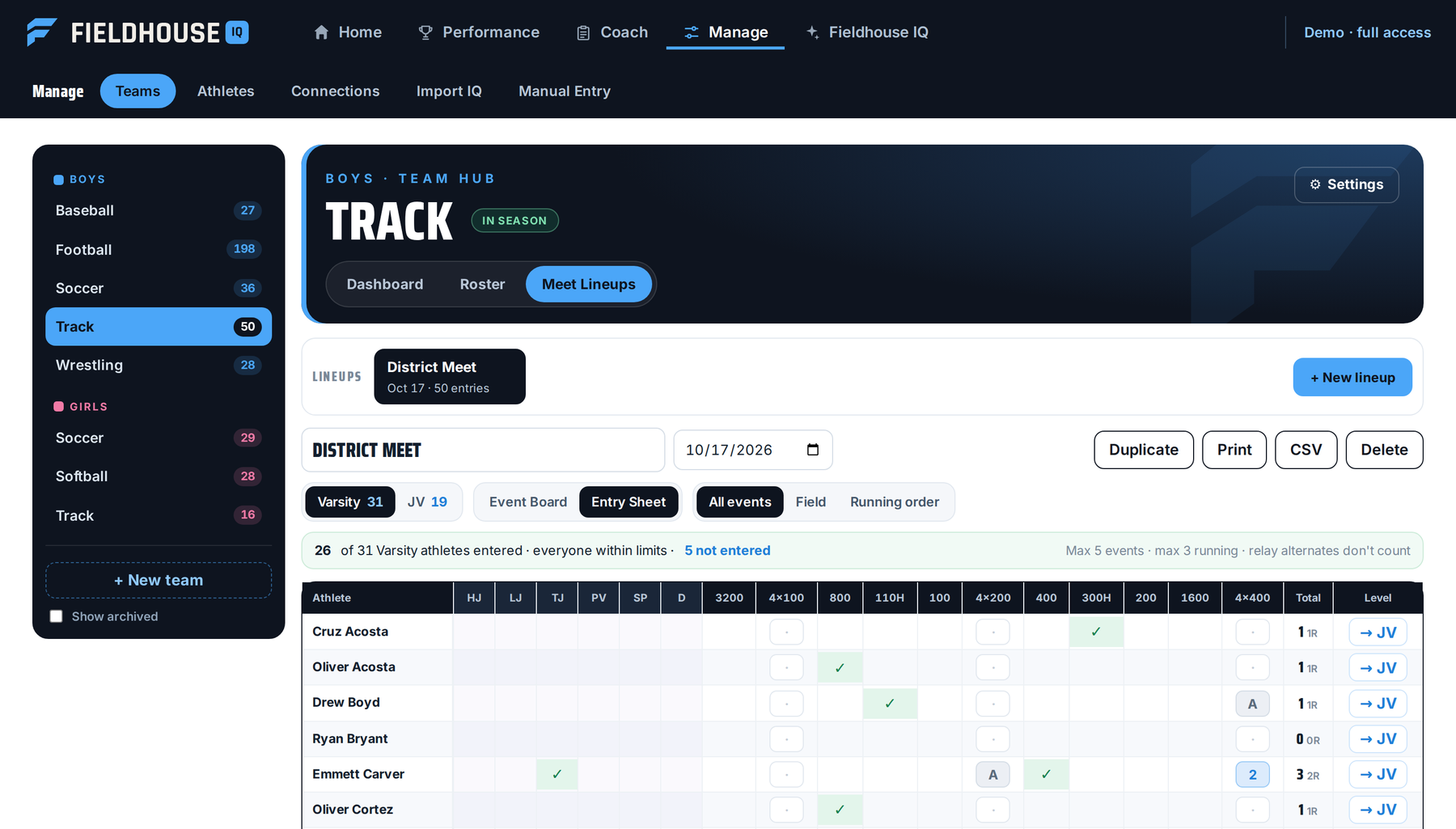Open the date picker calendar icon
The image size is (1456, 829).
point(813,450)
